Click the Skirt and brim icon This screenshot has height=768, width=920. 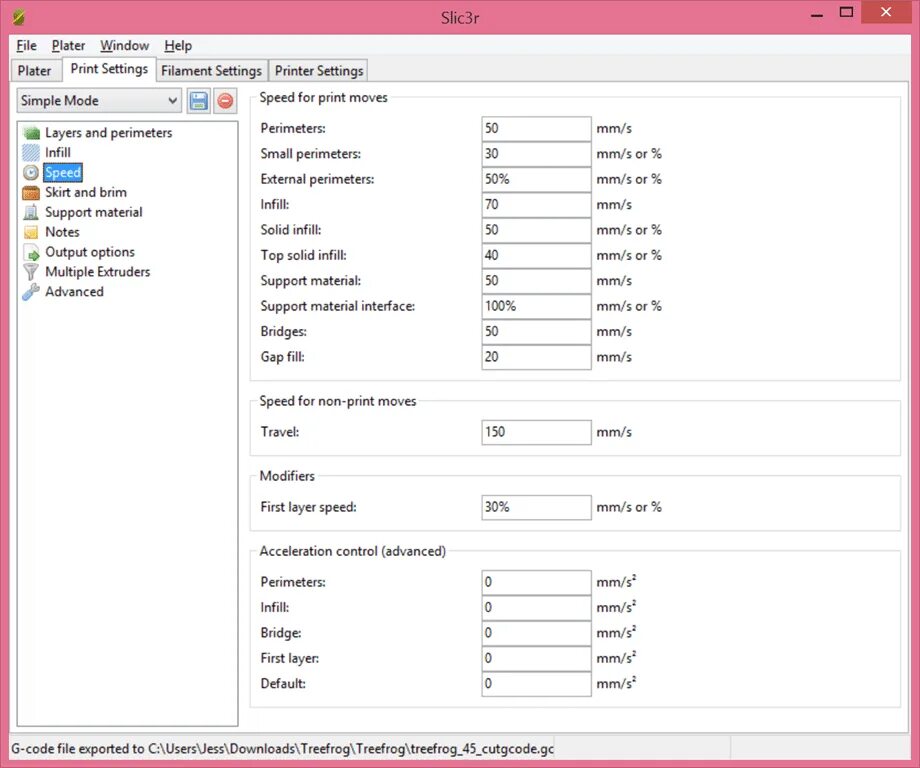click(31, 192)
